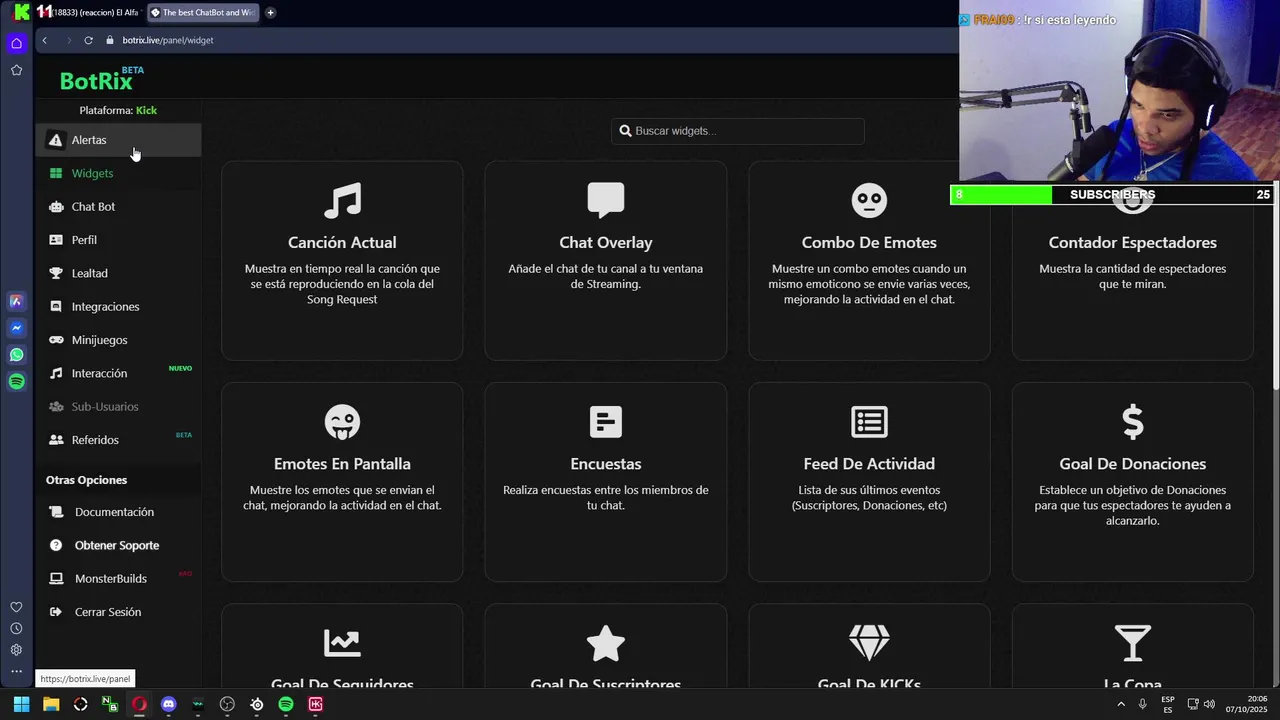Open bookmarks star in Opera sidebar
Image resolution: width=1280 pixels, height=720 pixels.
[16, 70]
